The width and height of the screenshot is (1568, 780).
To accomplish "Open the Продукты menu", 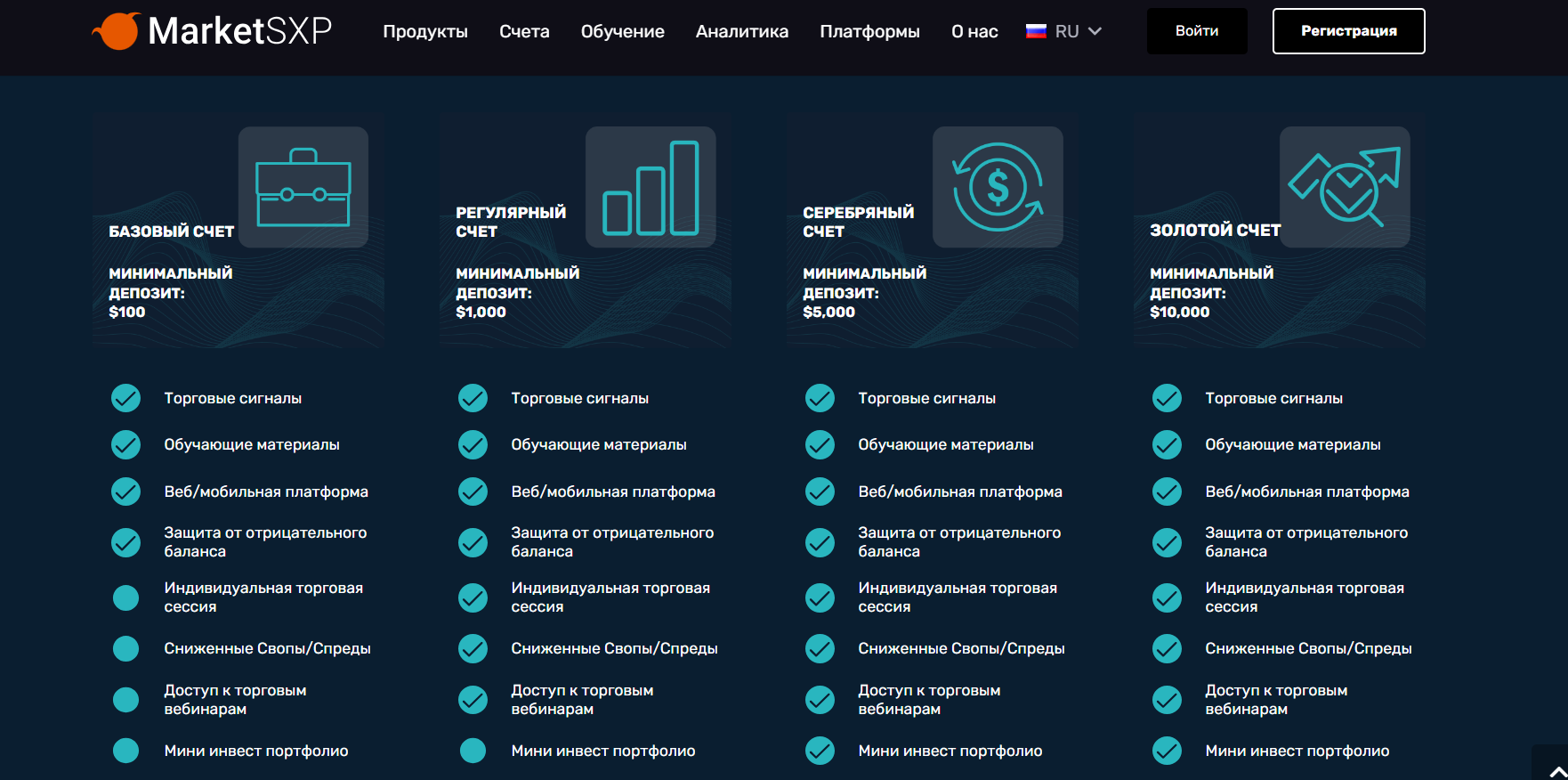I will coord(425,31).
